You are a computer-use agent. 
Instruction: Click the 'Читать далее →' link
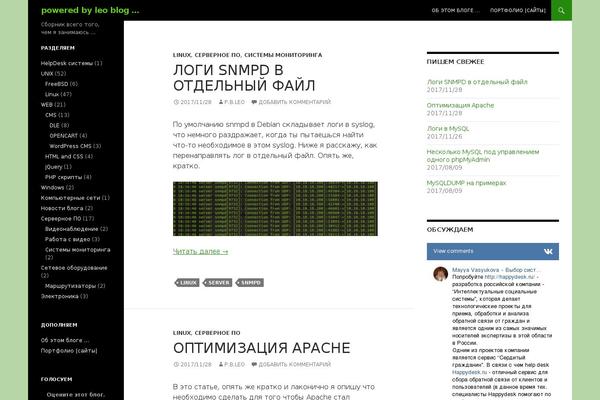click(201, 251)
